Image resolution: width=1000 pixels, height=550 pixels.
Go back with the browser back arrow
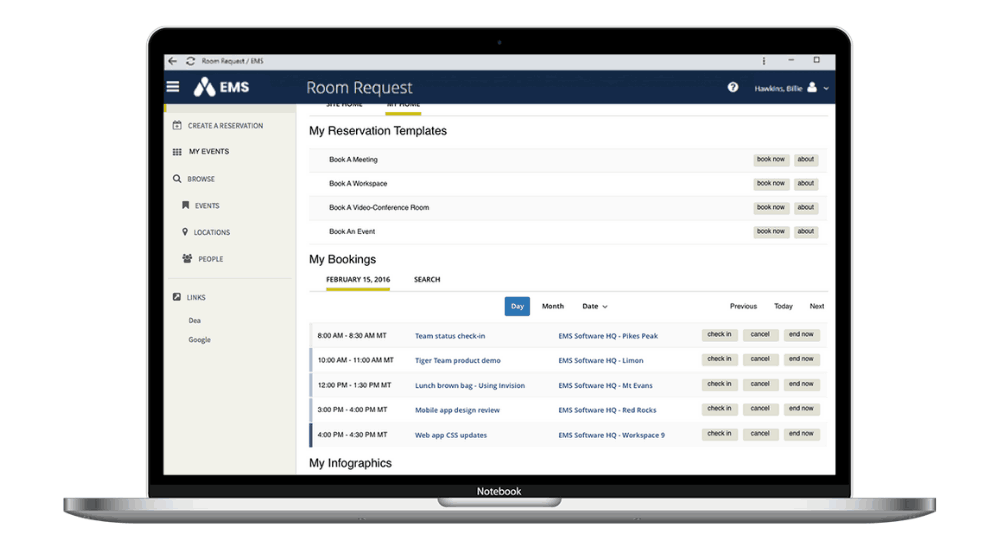click(172, 61)
